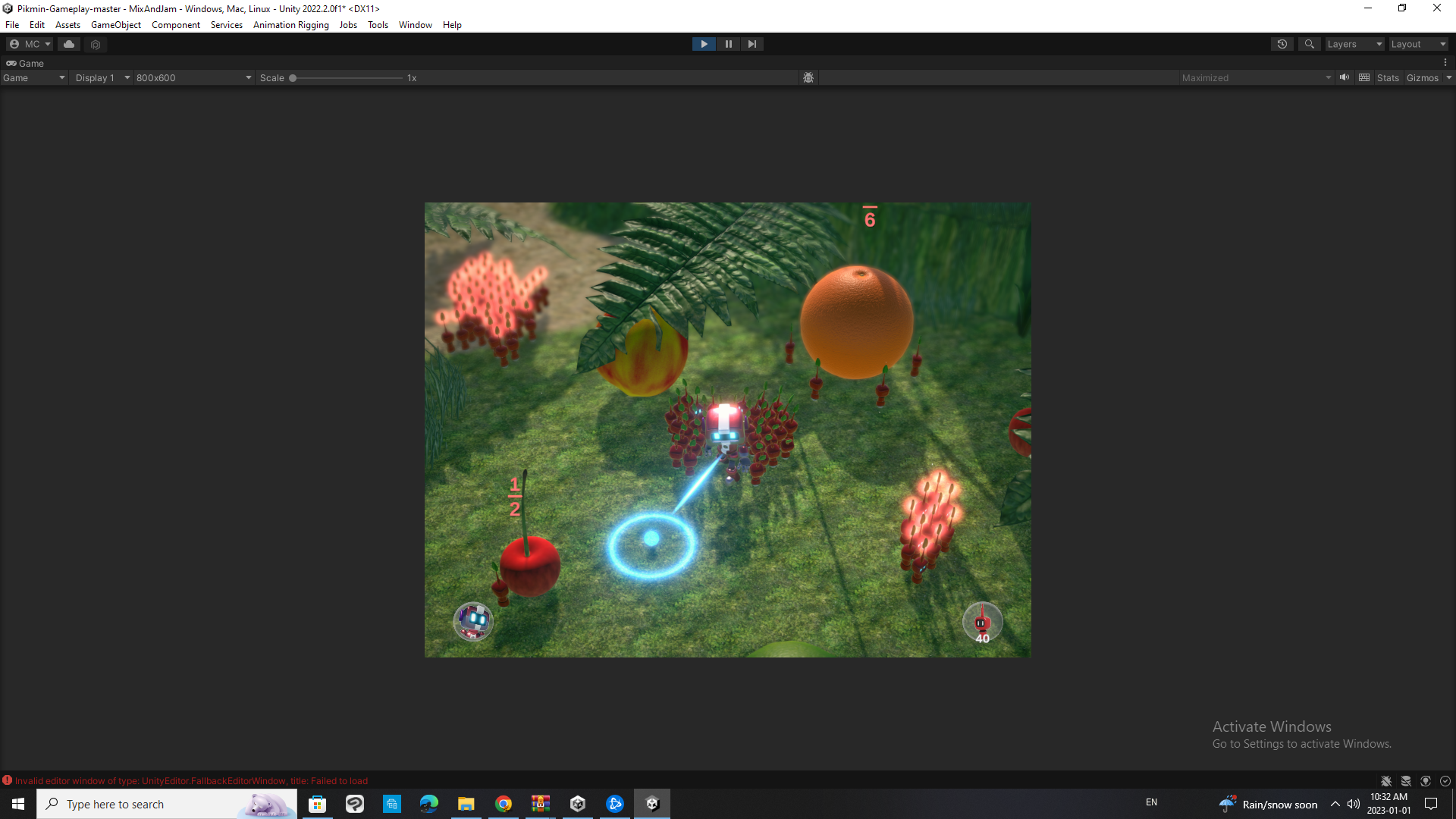Open the Unity search icon
Viewport: 1456px width, 819px height.
1310,44
